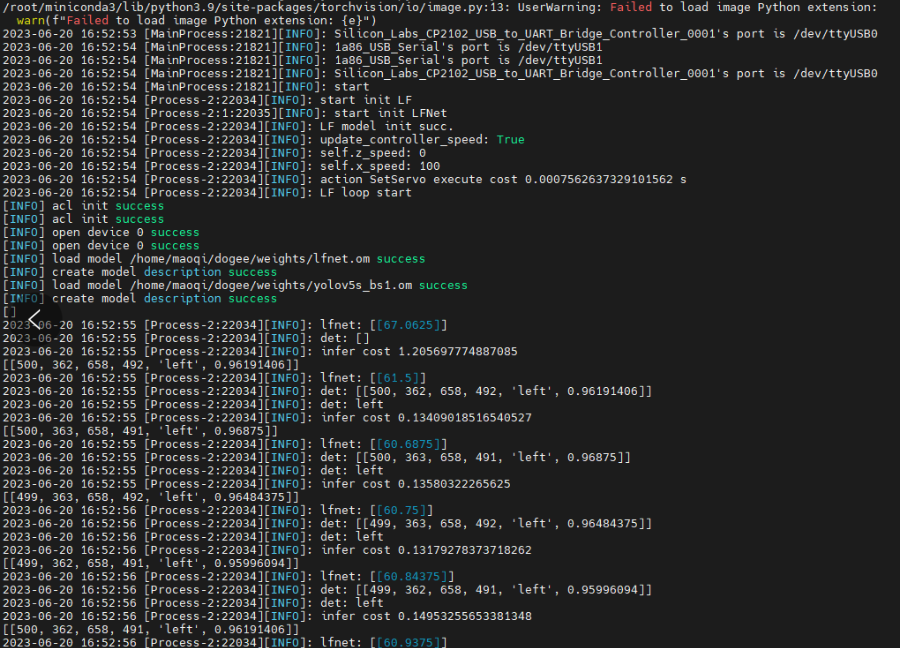
Task: Select the "start init LFNet" log entry
Action: pyautogui.click(x=225, y=113)
